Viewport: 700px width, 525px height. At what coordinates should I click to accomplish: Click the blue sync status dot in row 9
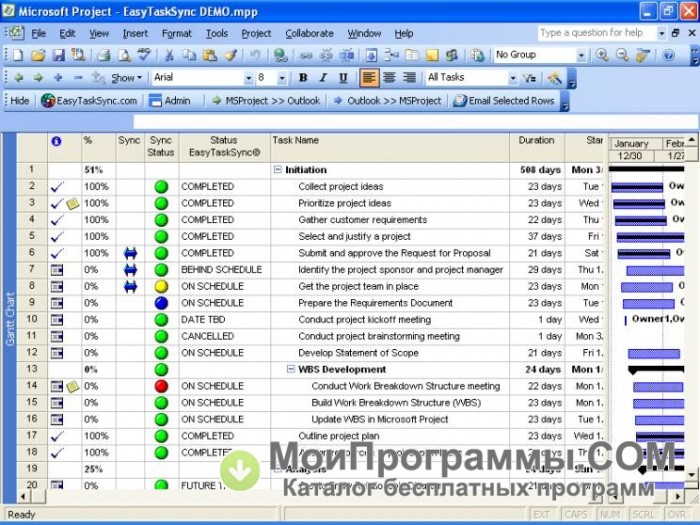tap(161, 303)
